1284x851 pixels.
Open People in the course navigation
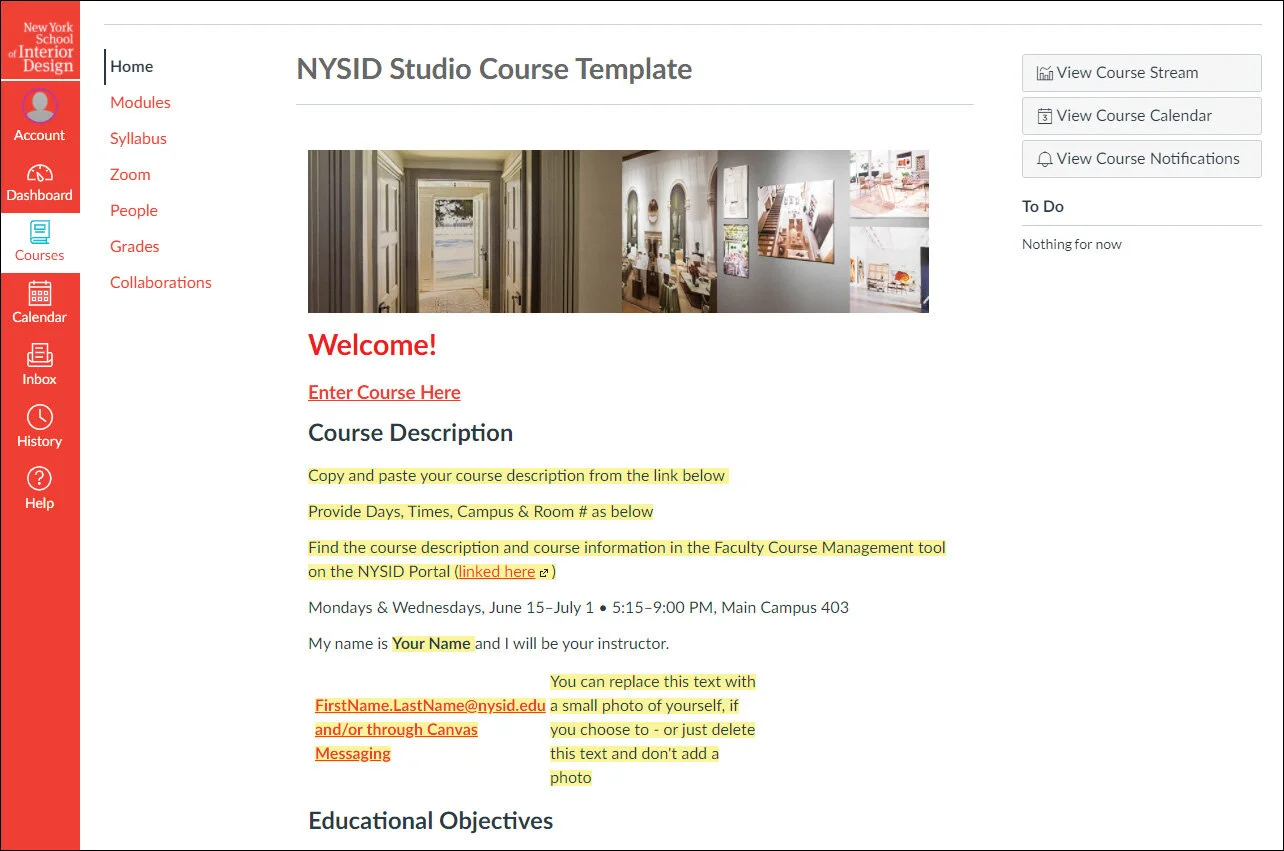[x=133, y=210]
